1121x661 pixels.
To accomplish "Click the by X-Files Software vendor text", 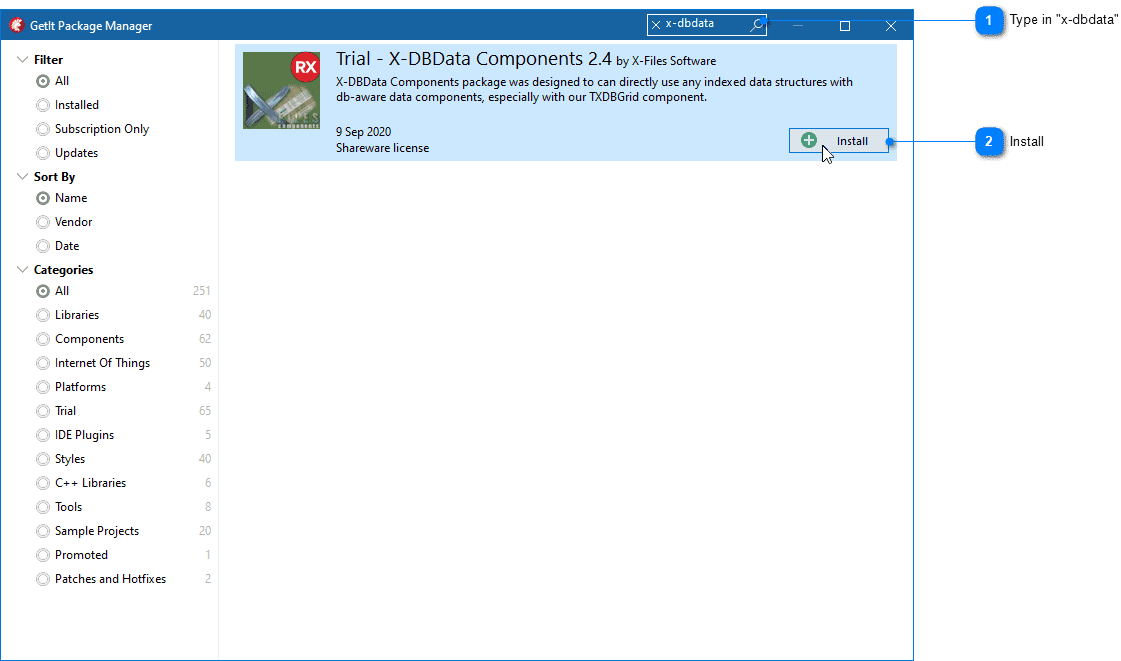I will [x=666, y=61].
